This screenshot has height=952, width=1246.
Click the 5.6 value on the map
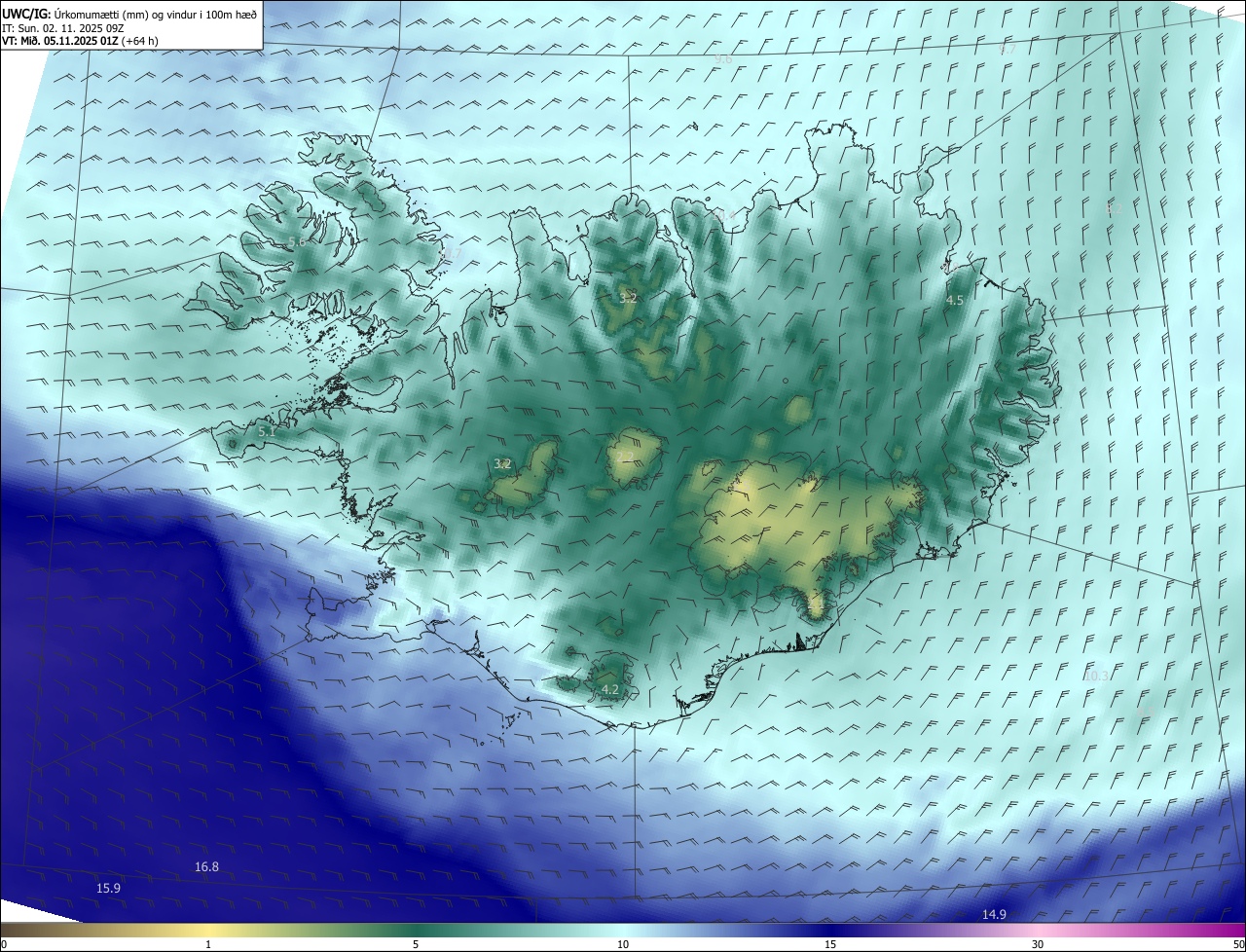pos(297,241)
